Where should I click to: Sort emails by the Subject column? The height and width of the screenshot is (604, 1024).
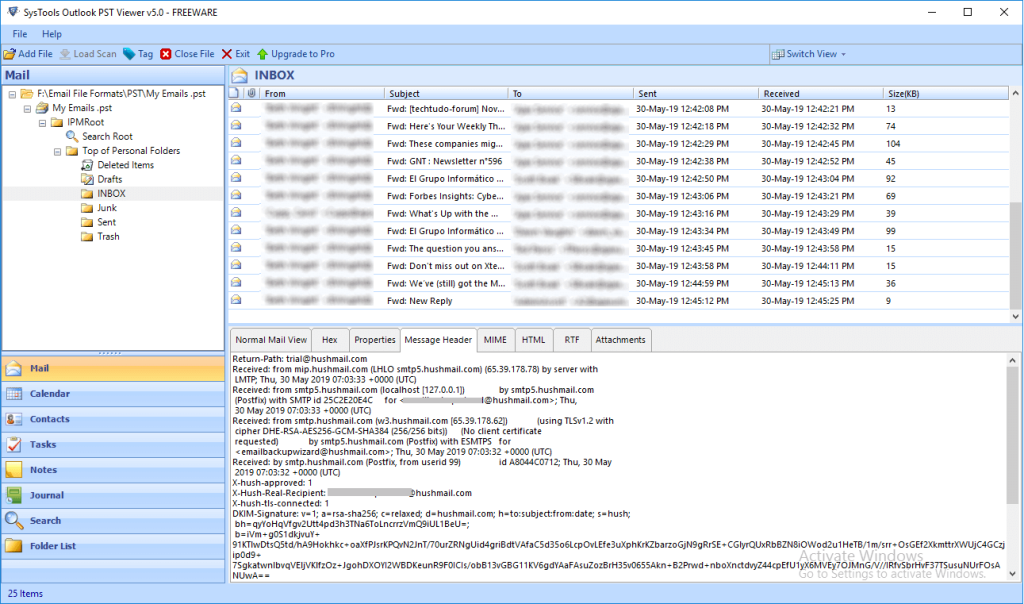pos(445,93)
